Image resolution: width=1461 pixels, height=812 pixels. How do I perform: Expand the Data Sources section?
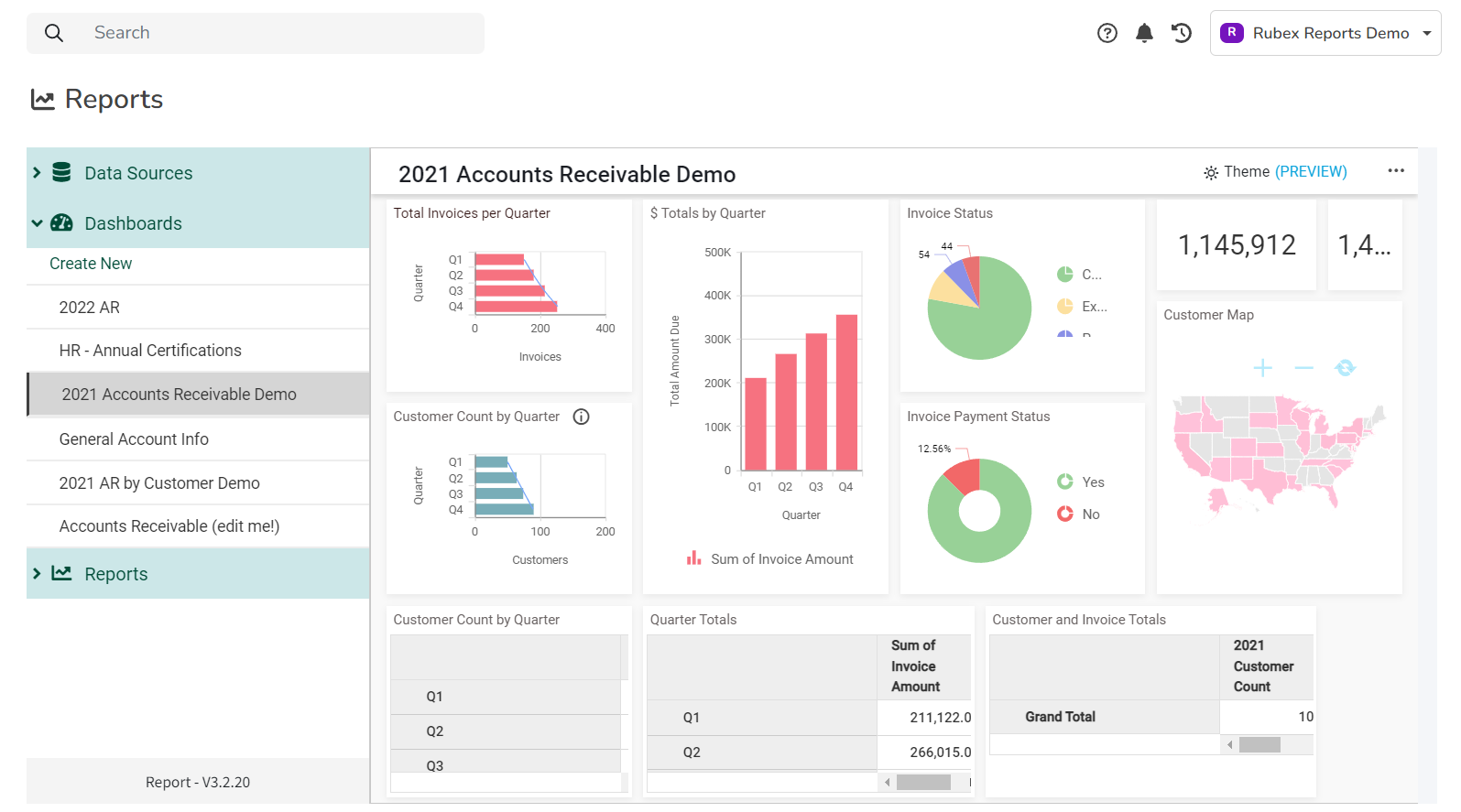pos(37,173)
